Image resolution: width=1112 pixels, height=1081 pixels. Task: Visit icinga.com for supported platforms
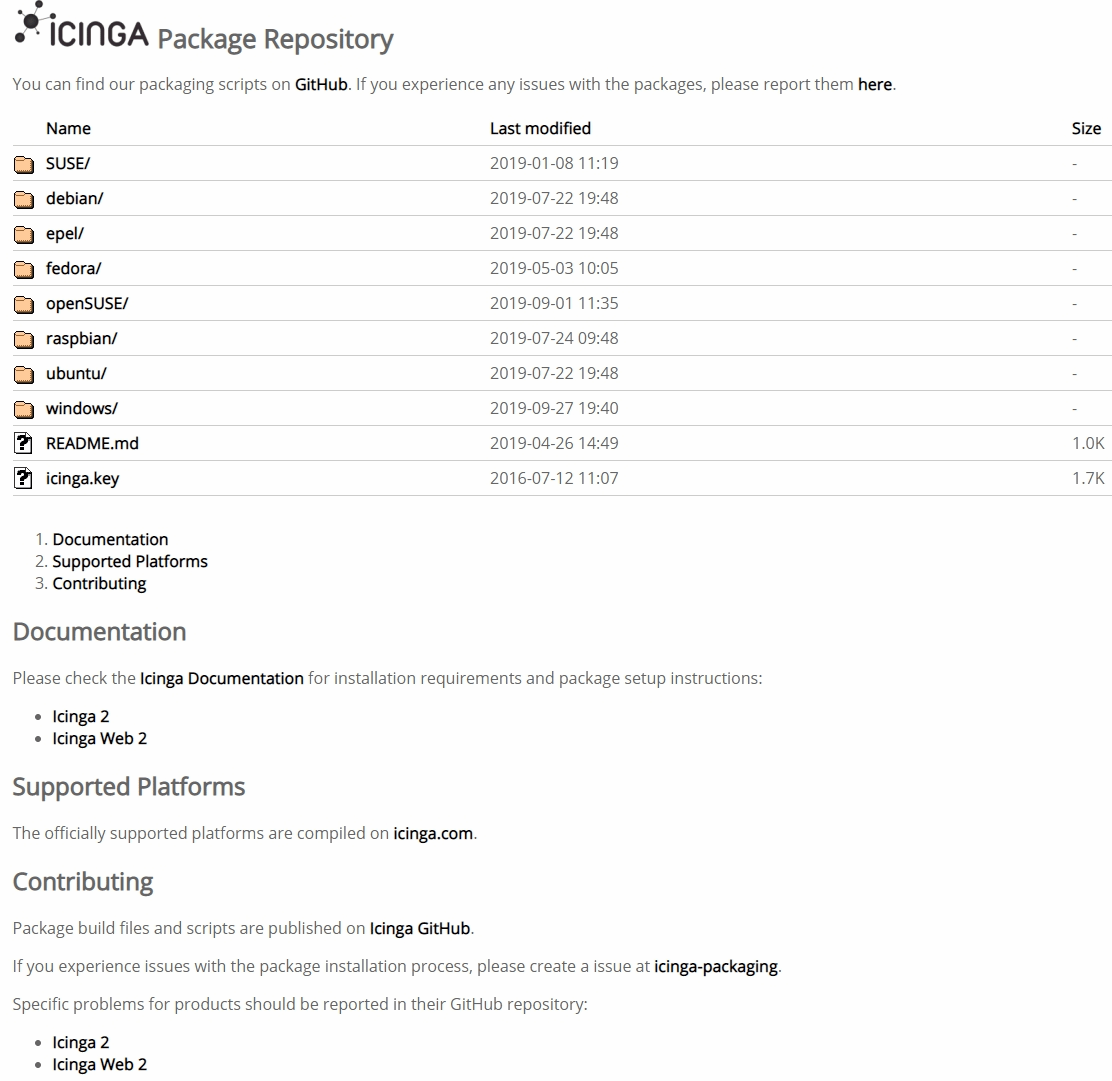[434, 833]
